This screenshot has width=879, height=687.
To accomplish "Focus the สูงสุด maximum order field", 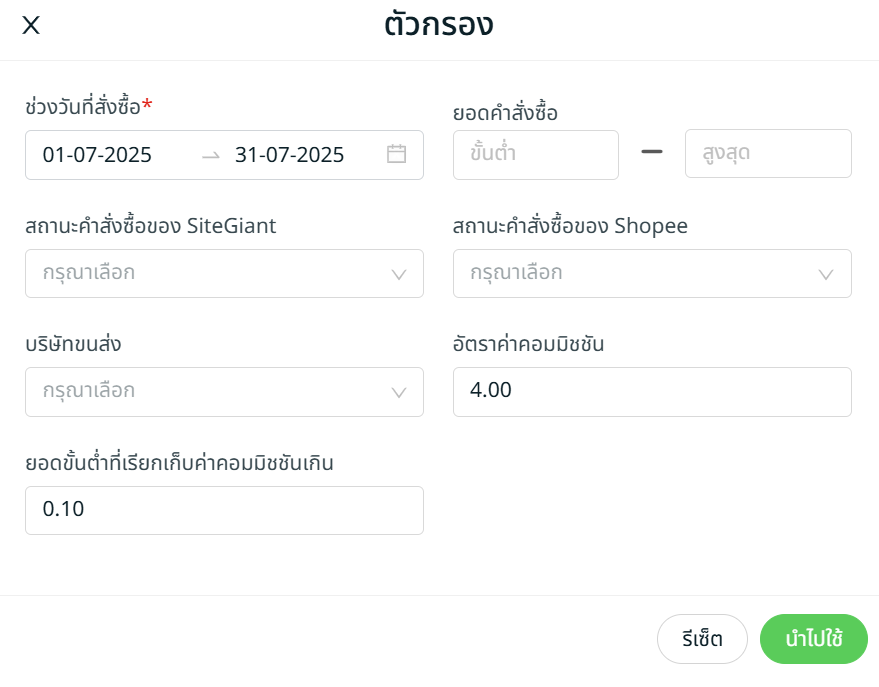I will (x=767, y=154).
